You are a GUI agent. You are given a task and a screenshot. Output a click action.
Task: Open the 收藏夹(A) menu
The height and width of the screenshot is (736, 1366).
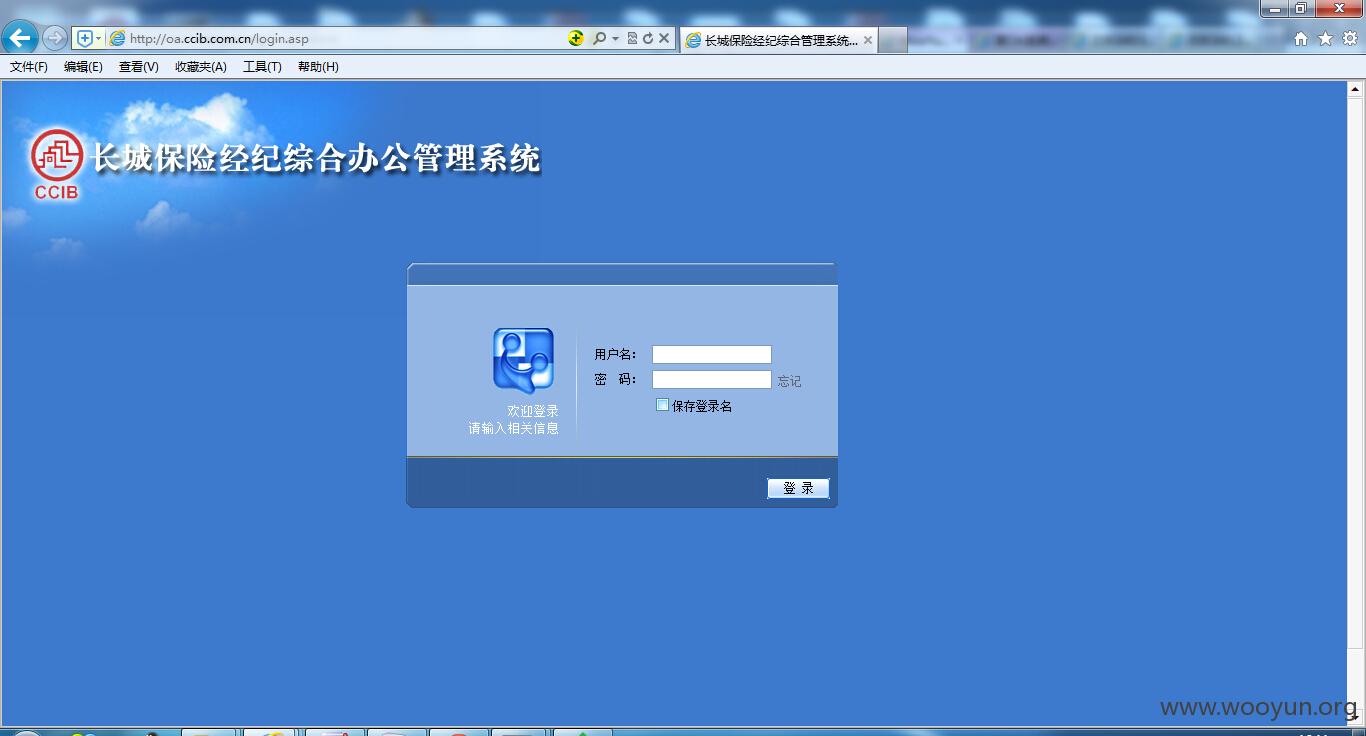200,67
